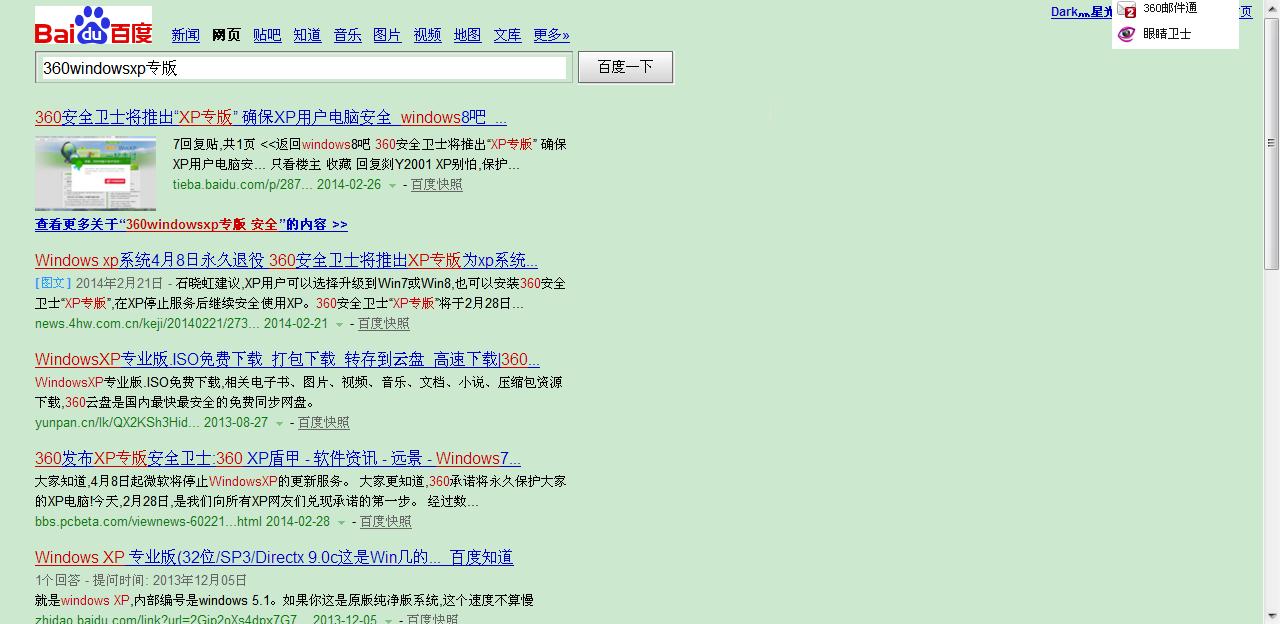Click the bbs.pcbeta.com/viewnews-60221...html URL text
The image size is (1280, 624).
pyautogui.click(x=149, y=522)
